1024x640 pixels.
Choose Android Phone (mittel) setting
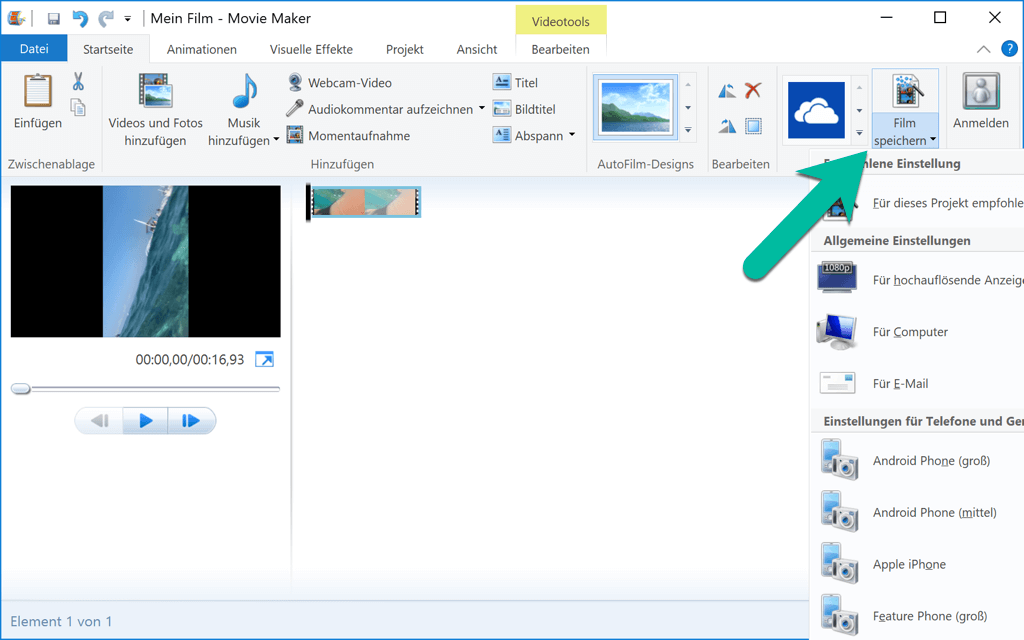(918, 512)
